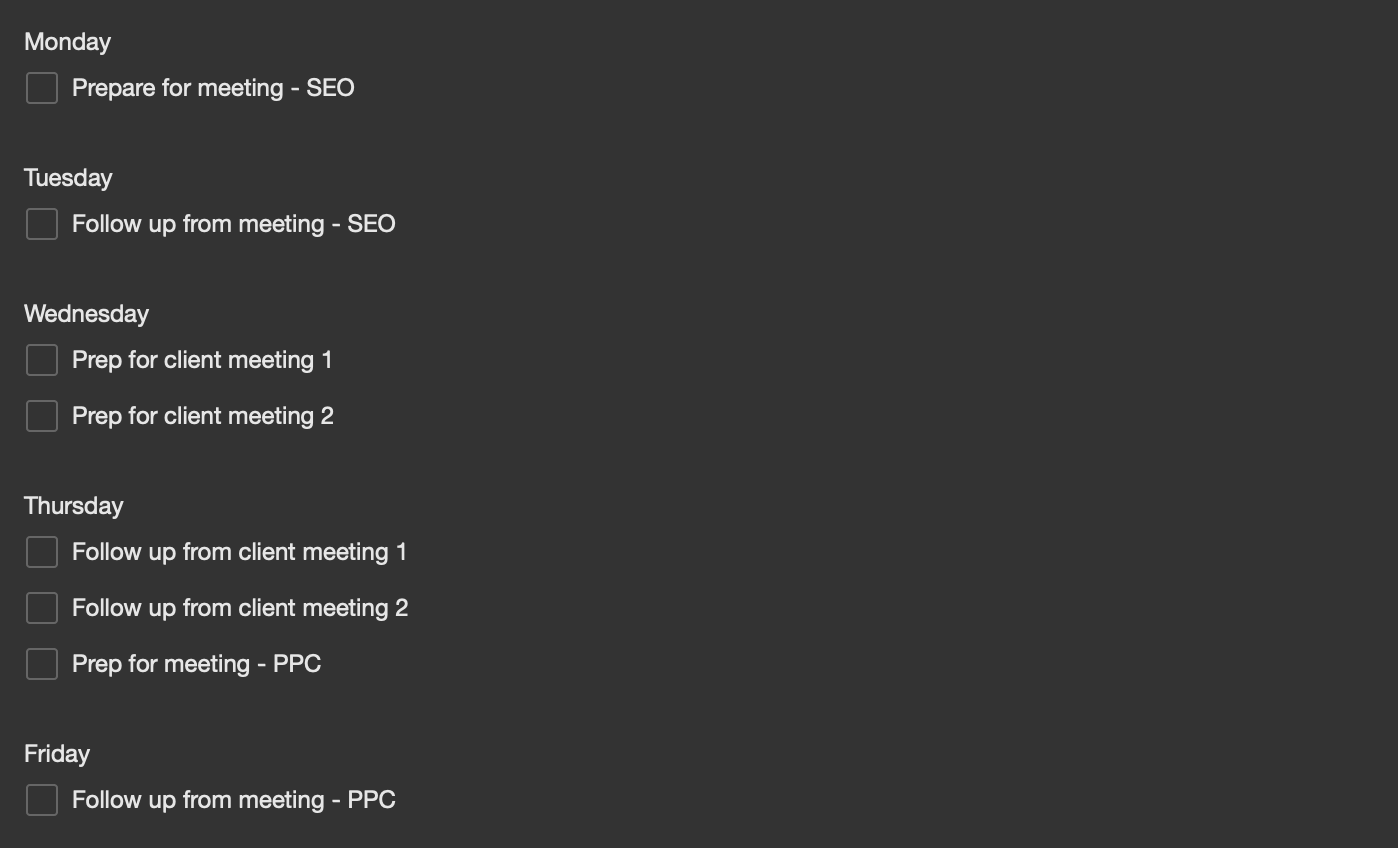Viewport: 1398px width, 848px height.
Task: Mark 'Prep for client meeting 1' checkbox done
Action: click(42, 360)
